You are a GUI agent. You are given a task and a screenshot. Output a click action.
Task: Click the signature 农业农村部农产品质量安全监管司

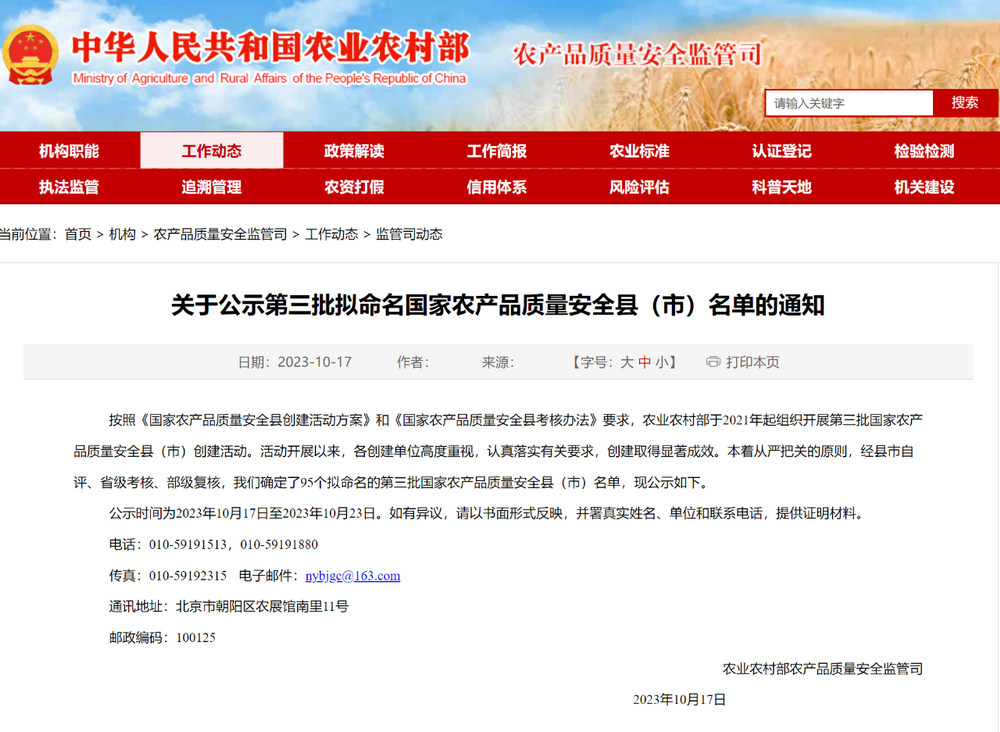pos(823,669)
